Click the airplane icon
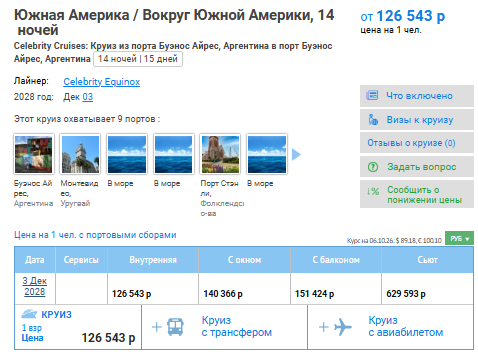 pos(343,327)
